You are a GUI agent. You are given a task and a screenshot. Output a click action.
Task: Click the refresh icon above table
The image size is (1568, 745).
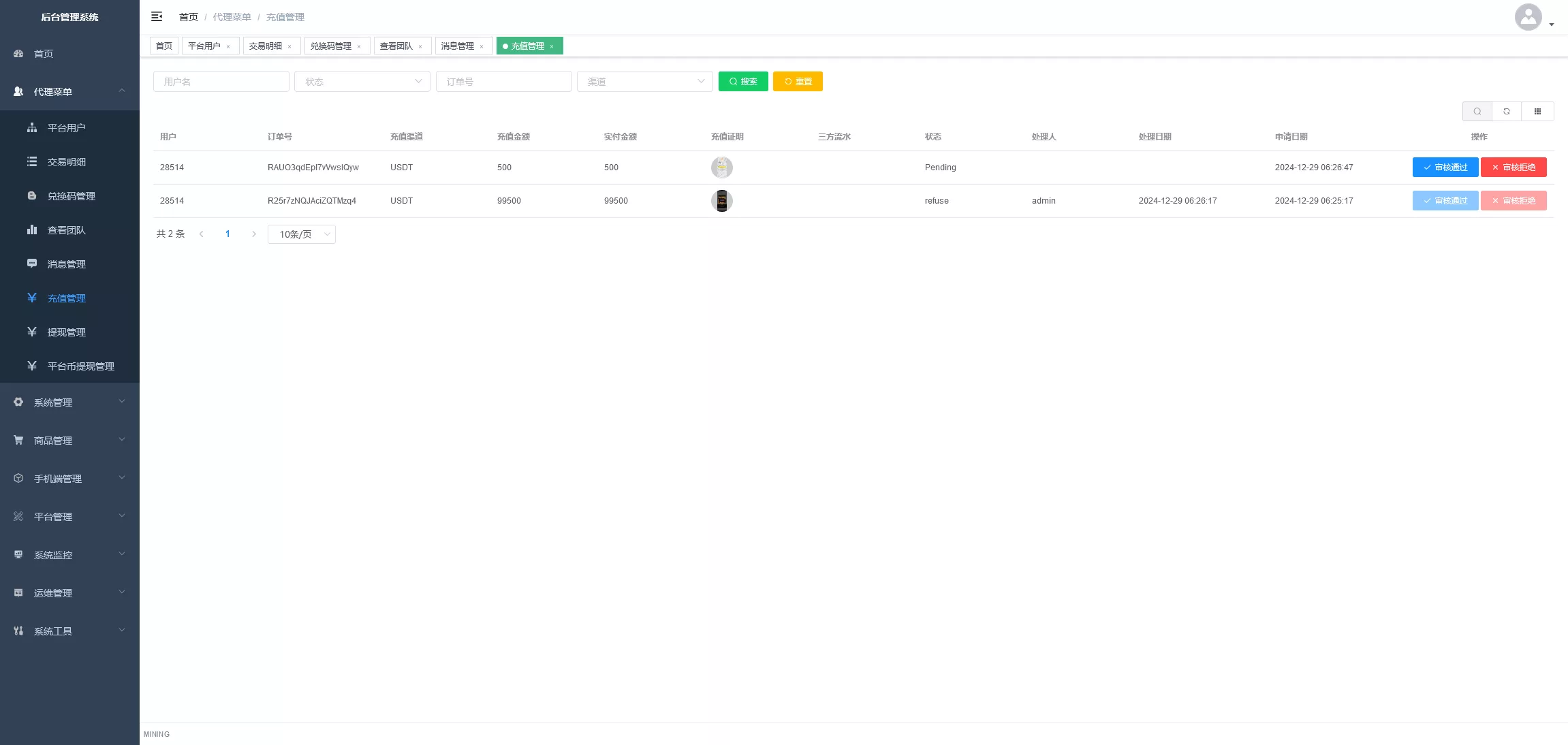click(1507, 111)
